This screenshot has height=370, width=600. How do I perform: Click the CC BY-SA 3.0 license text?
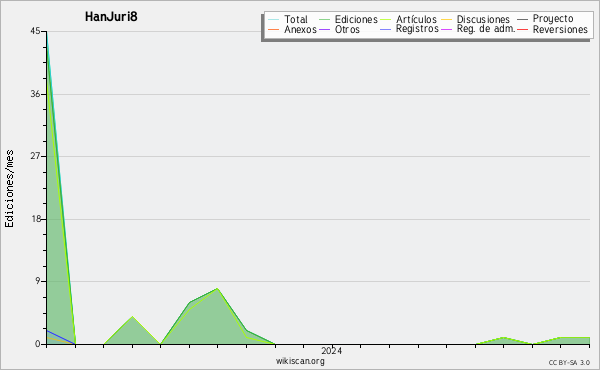569,363
